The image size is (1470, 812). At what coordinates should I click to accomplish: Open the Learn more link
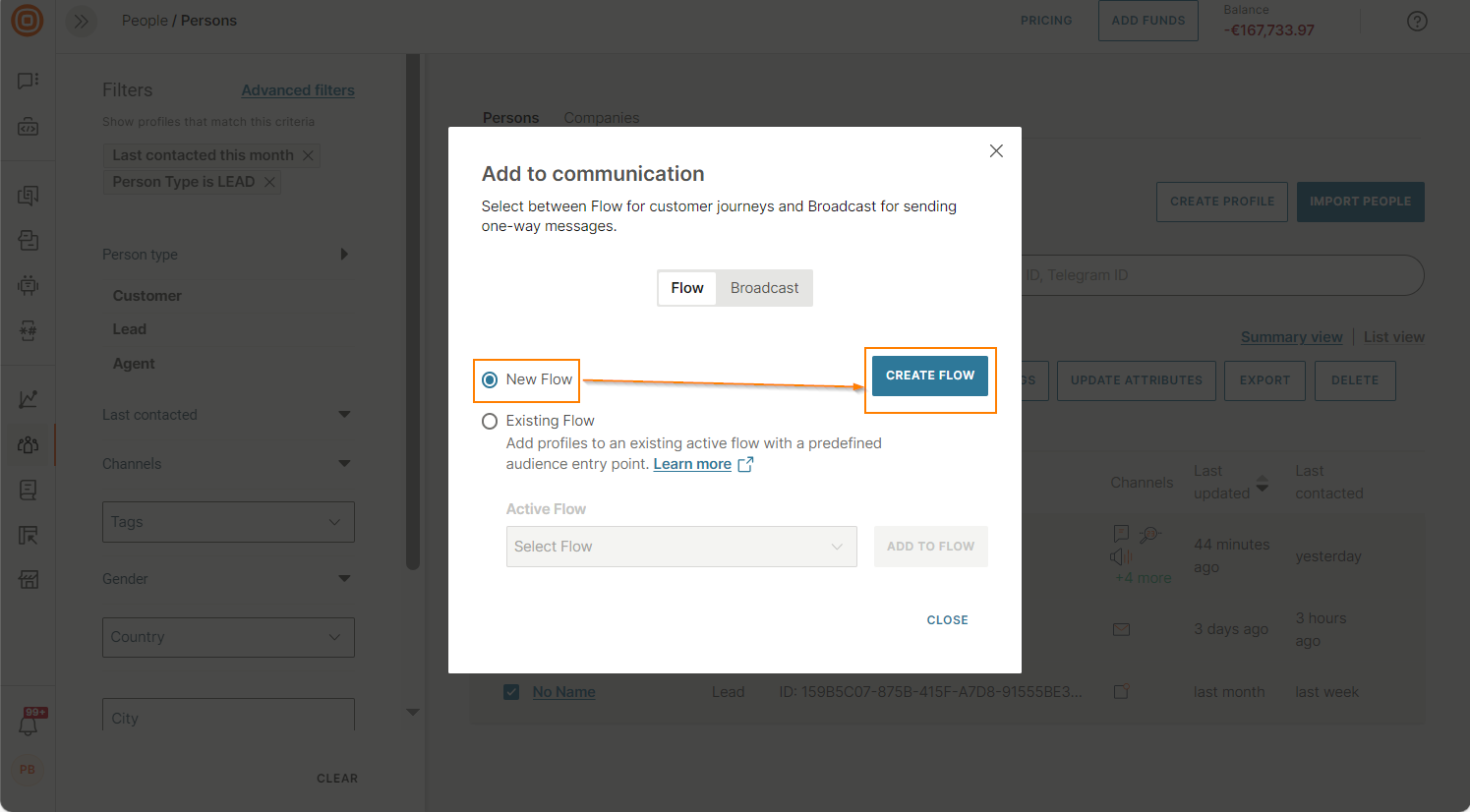click(x=692, y=464)
